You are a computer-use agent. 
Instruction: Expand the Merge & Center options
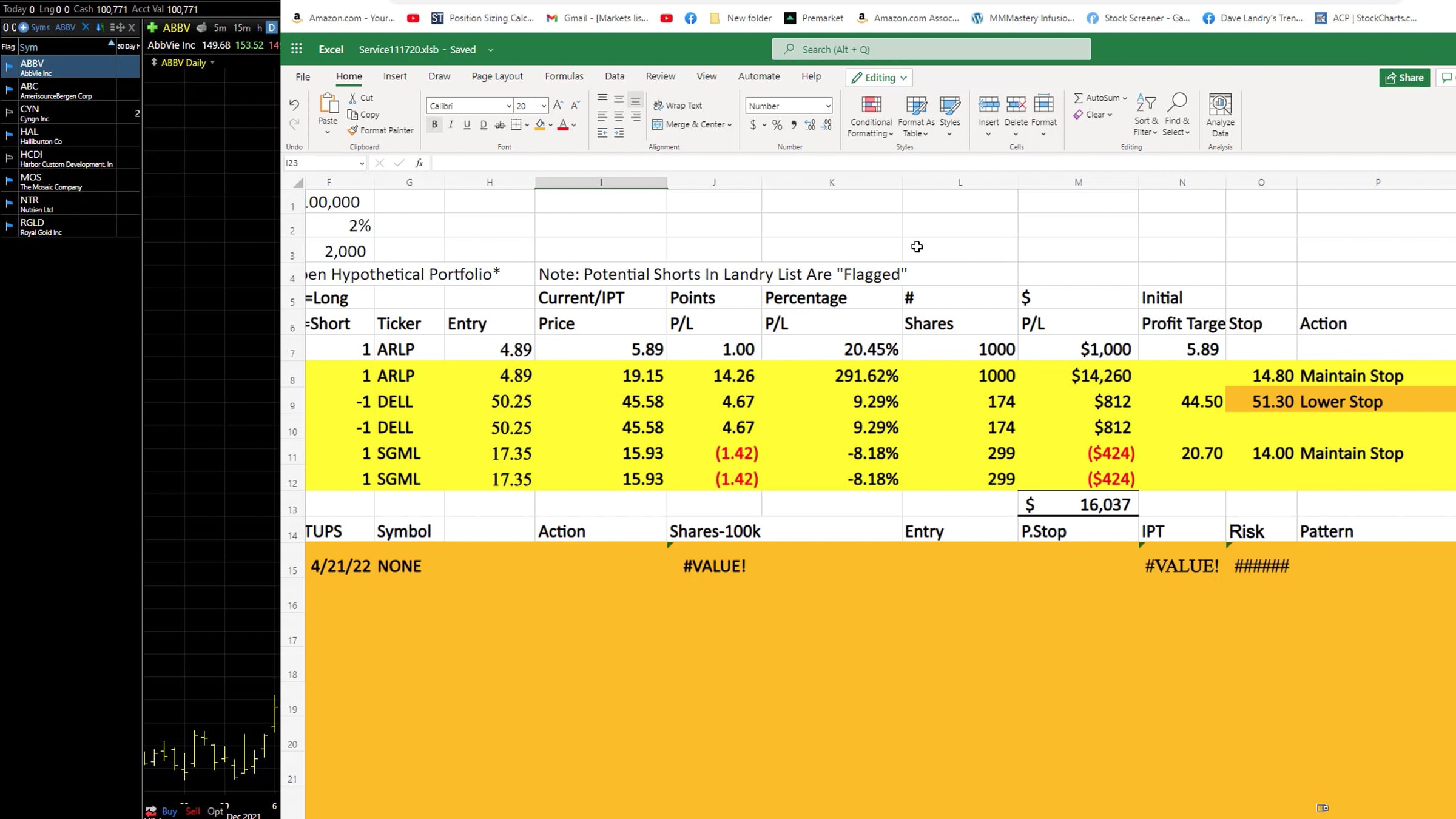pos(729,124)
